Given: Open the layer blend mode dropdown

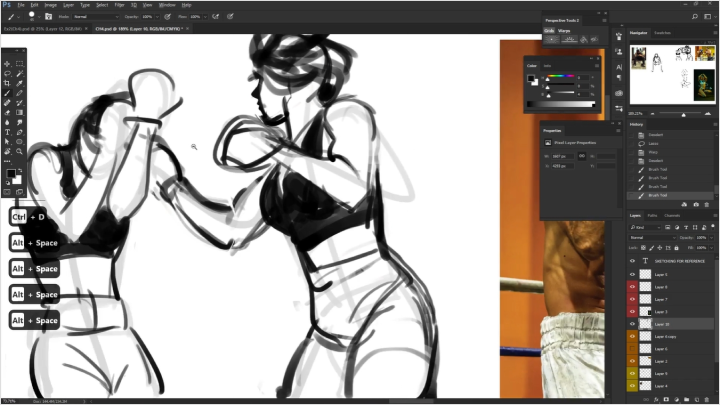Looking at the screenshot, I should tap(648, 237).
